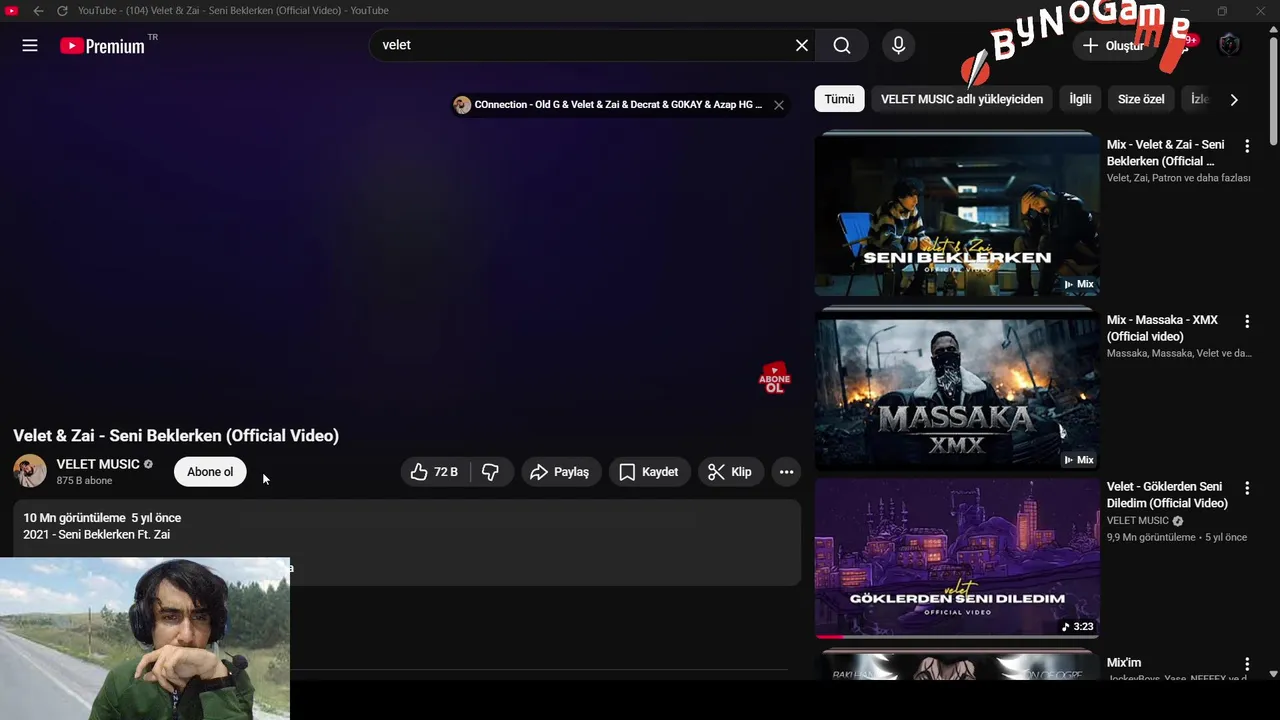Open 'Mix - Massaka - XMX' title

pyautogui.click(x=1162, y=328)
